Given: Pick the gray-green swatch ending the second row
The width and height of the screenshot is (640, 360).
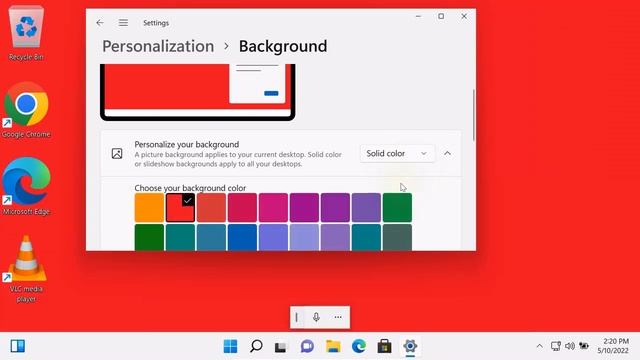Looking at the screenshot, I should click(x=398, y=238).
